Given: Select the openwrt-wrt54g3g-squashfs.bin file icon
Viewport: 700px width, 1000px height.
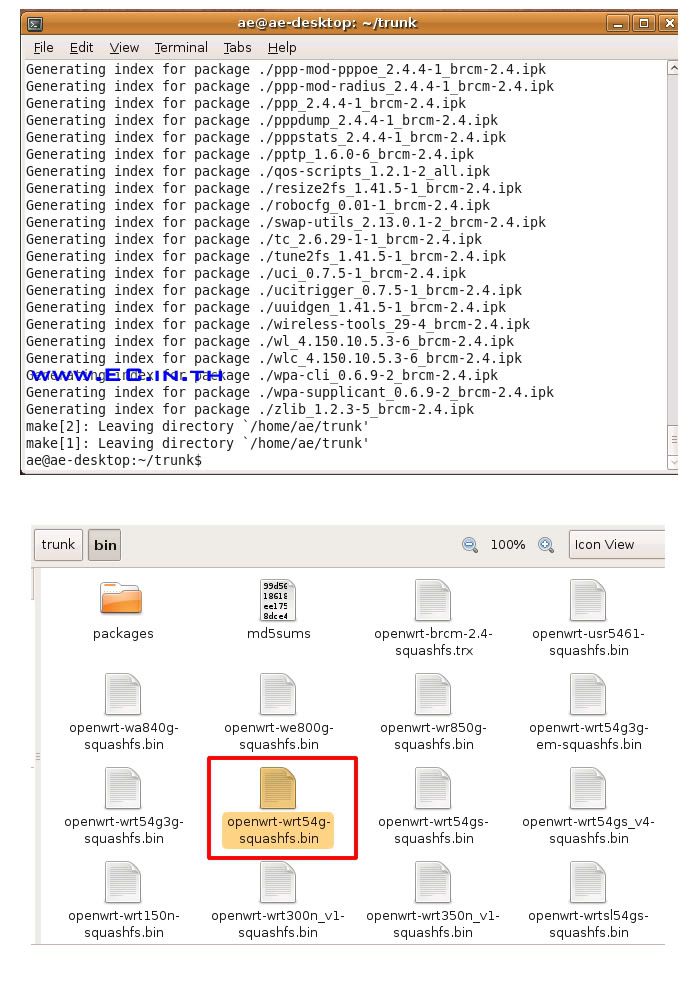Looking at the screenshot, I should pos(122,788).
